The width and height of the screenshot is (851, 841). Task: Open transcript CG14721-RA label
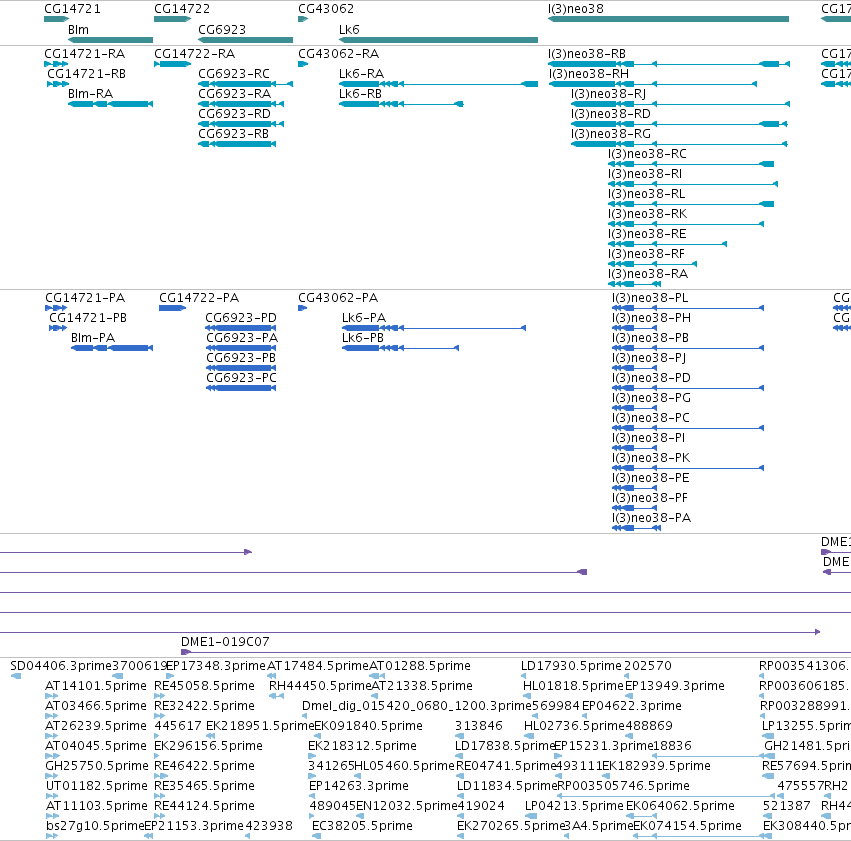pyautogui.click(x=85, y=54)
